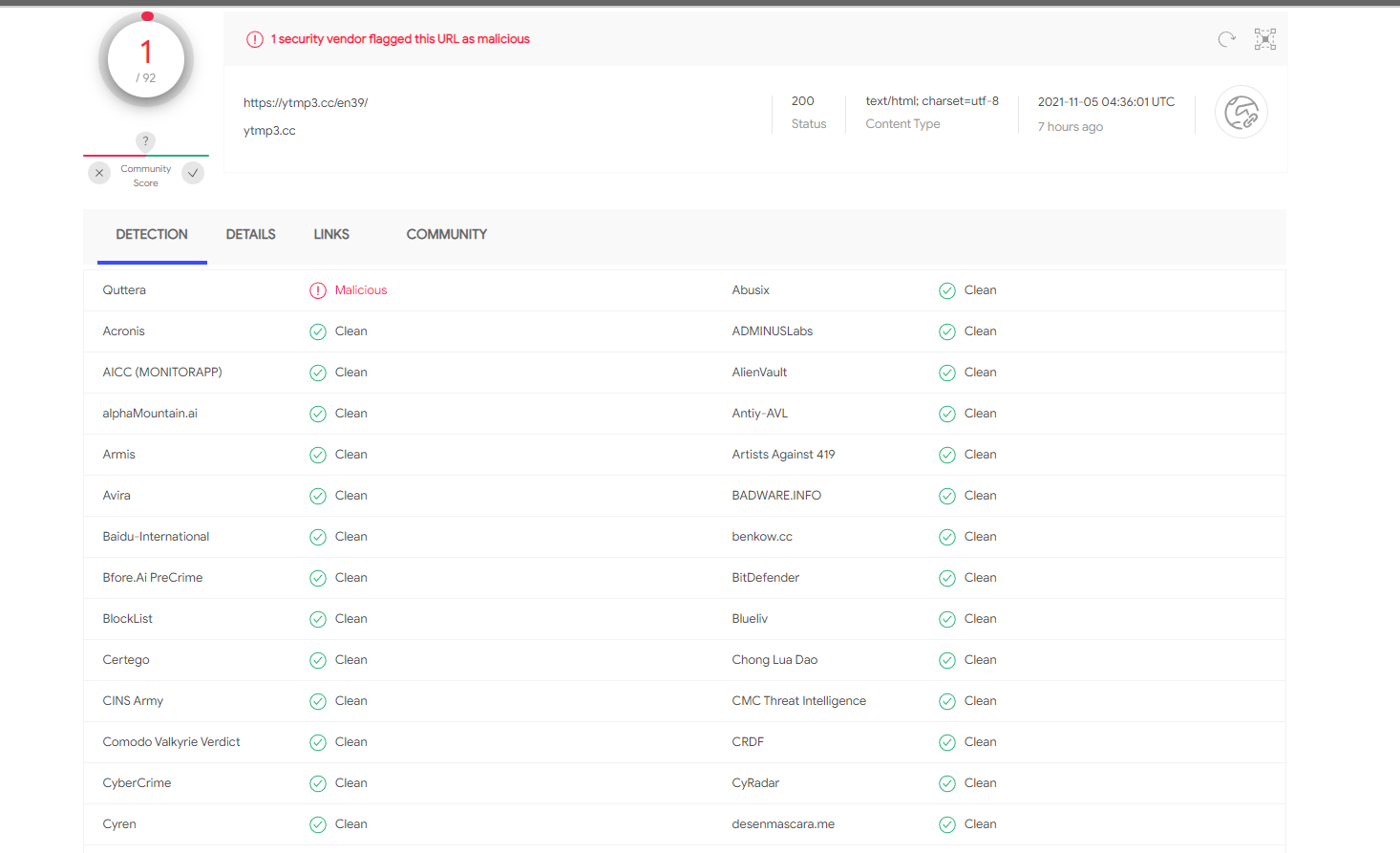Click the malicious warning icon for Quttera
The image size is (1400, 853).
pos(318,290)
